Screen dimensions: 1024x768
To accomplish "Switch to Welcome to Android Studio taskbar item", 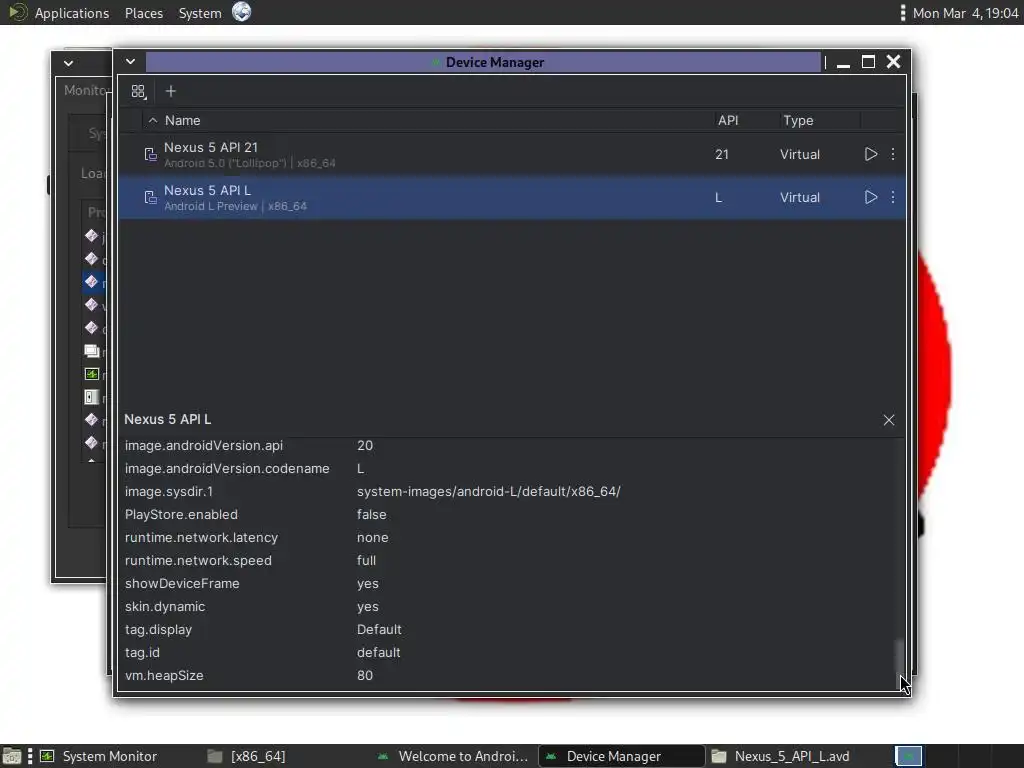I will click(x=453, y=756).
